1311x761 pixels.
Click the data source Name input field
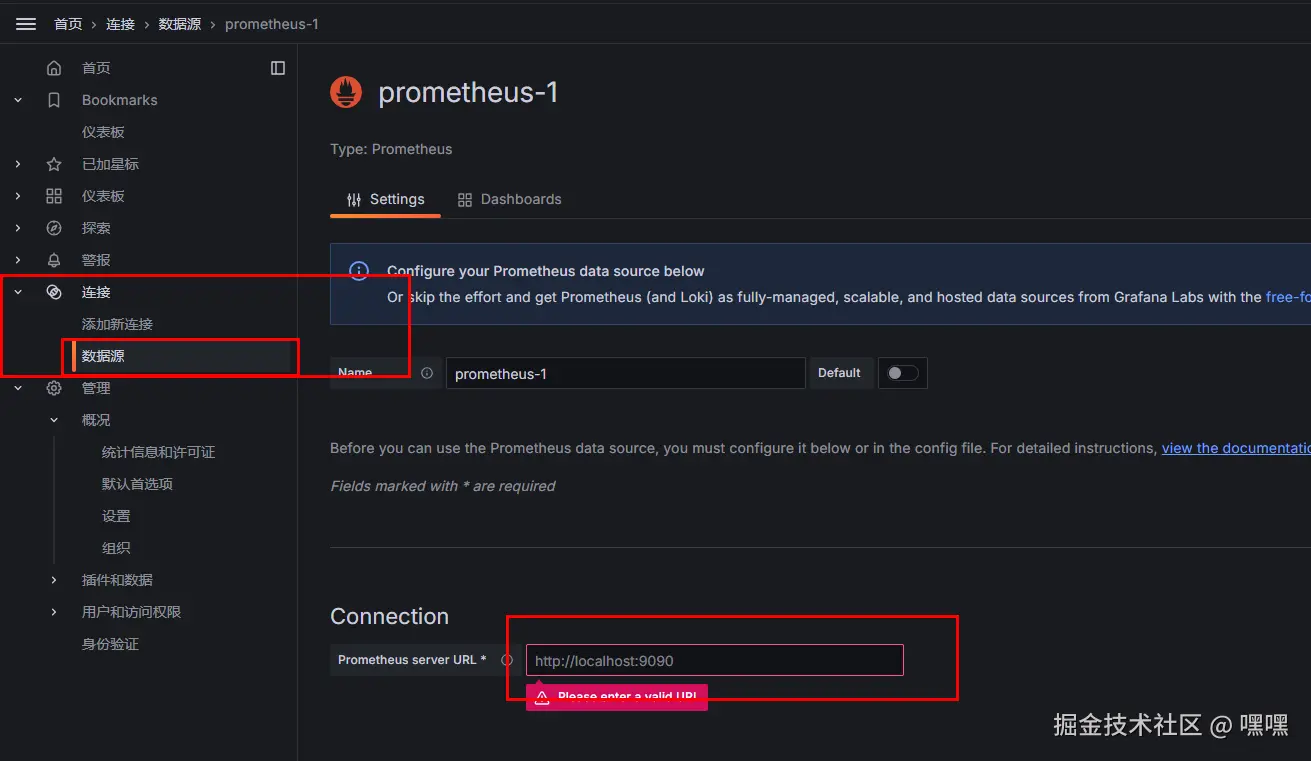pos(625,373)
